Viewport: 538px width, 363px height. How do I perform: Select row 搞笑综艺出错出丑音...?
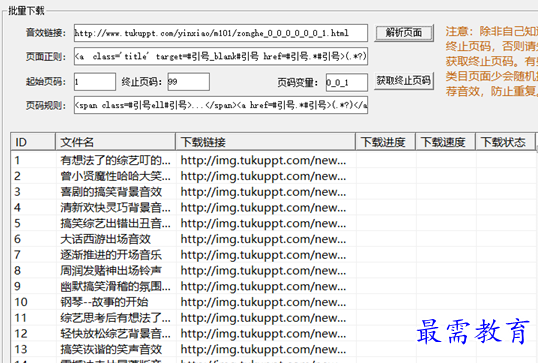pyautogui.click(x=273, y=223)
